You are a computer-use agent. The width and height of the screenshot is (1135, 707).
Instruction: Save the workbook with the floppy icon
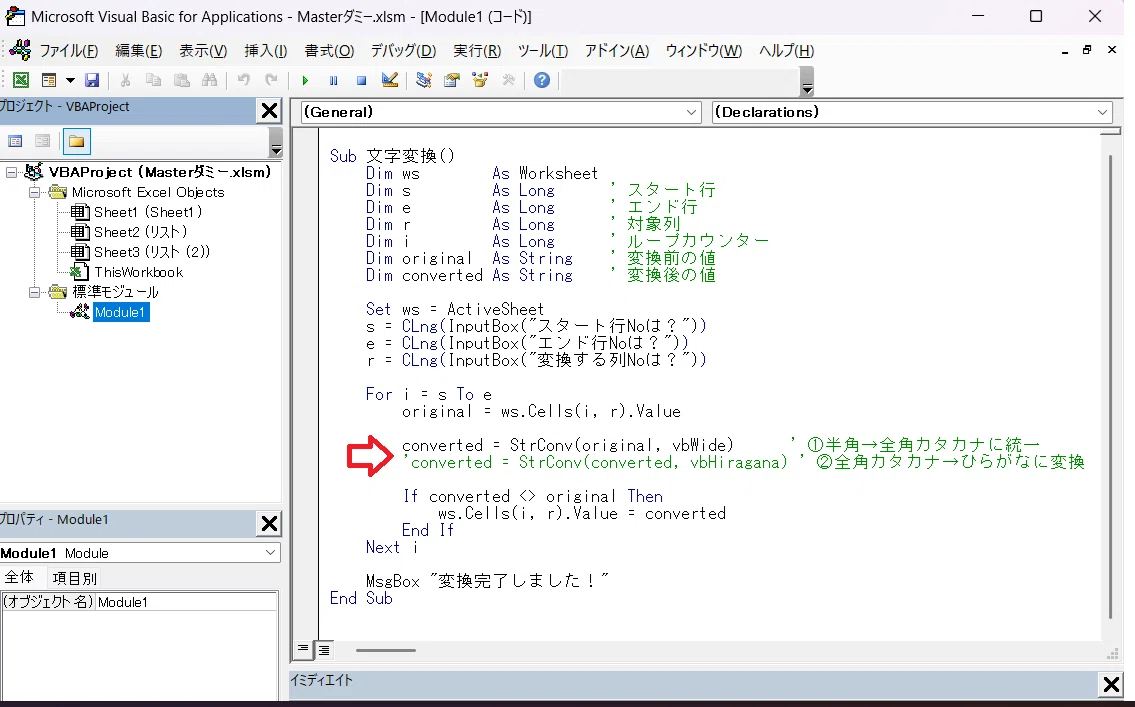click(x=92, y=80)
